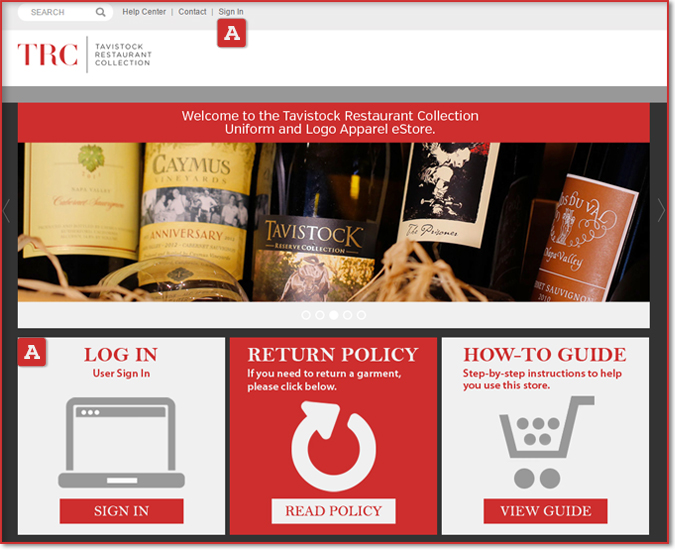Select the first carousel dot
This screenshot has height=550, width=675.
coord(306,315)
